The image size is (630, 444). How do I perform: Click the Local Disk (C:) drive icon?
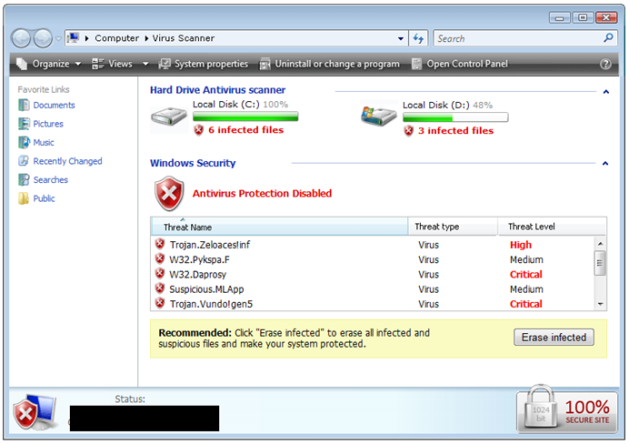coord(168,117)
